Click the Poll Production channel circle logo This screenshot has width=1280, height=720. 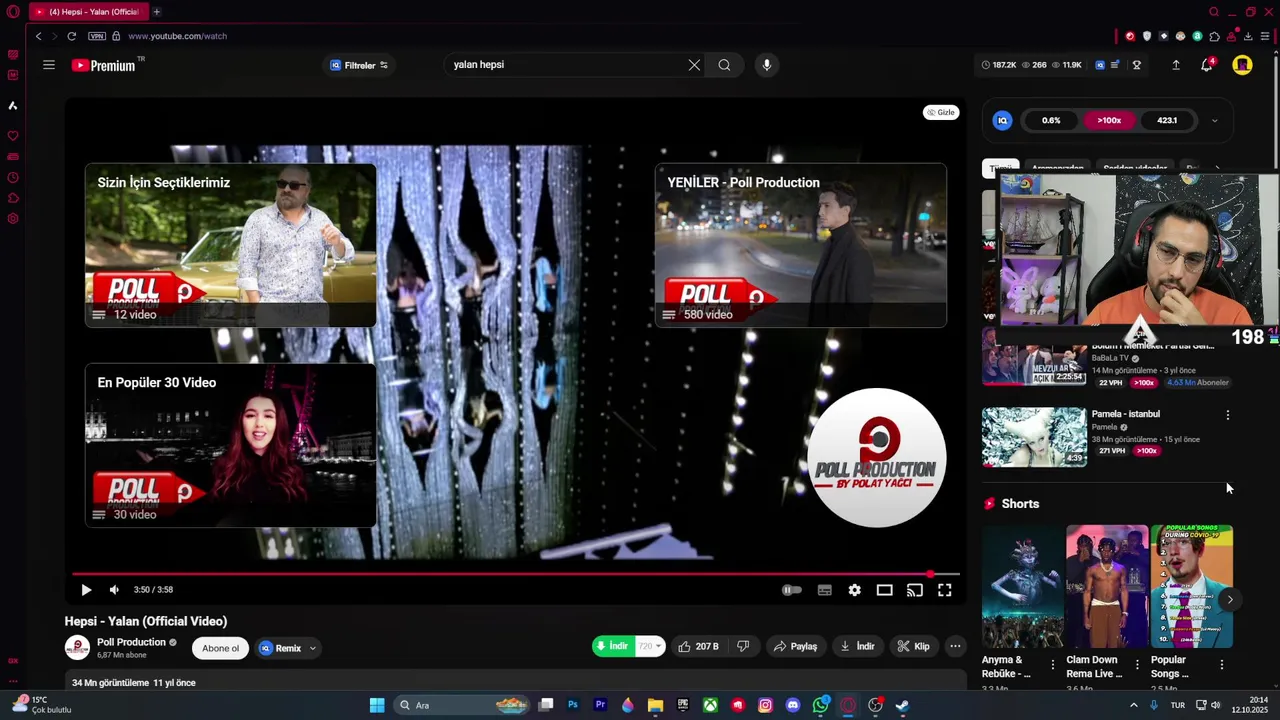[x=877, y=458]
